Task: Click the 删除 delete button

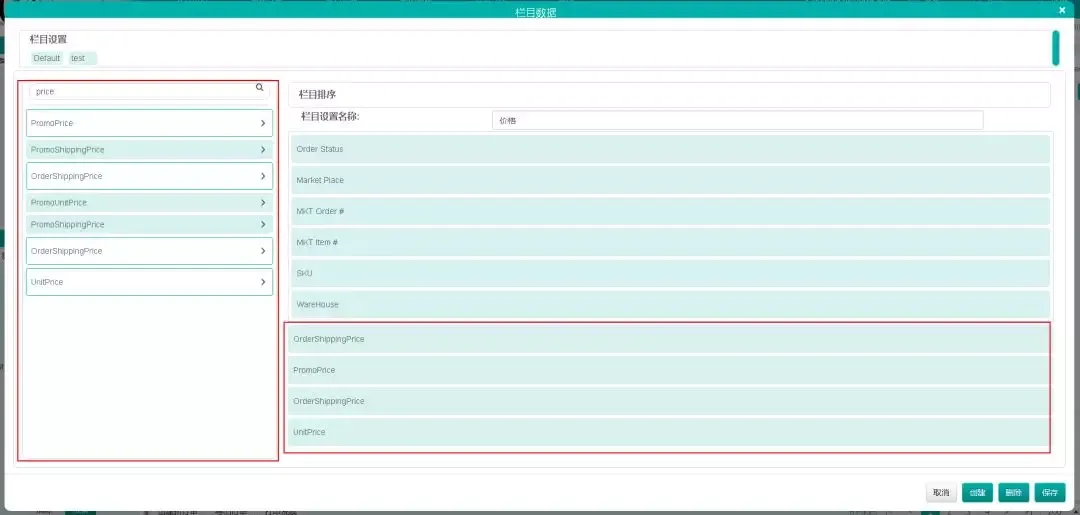Action: pos(1013,493)
